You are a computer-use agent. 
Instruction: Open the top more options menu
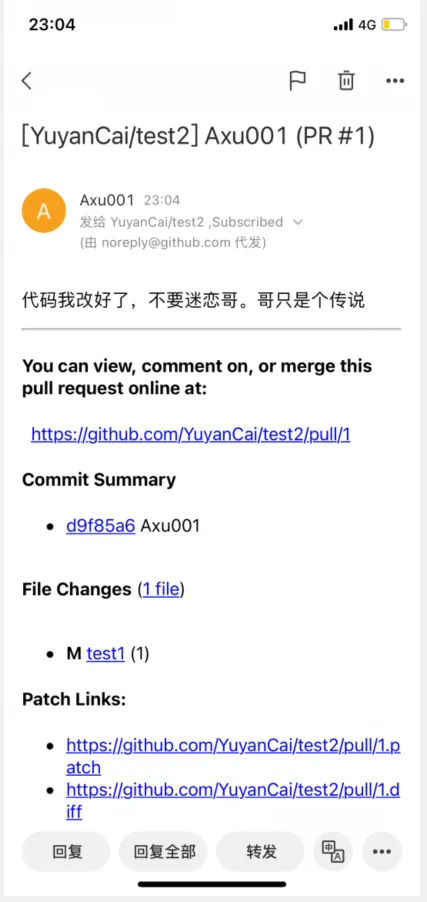tap(395, 81)
